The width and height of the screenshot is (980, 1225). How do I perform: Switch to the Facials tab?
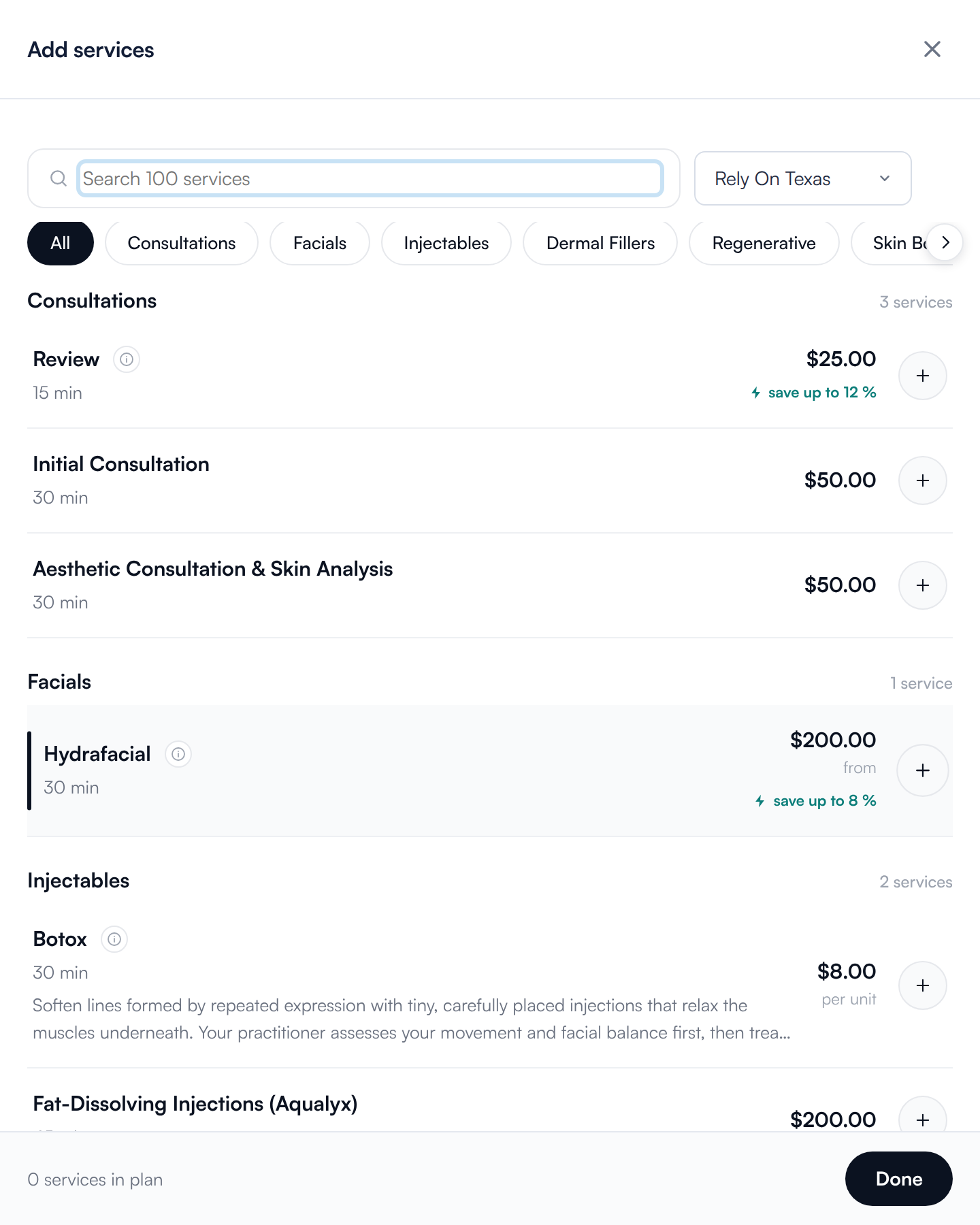tap(320, 243)
